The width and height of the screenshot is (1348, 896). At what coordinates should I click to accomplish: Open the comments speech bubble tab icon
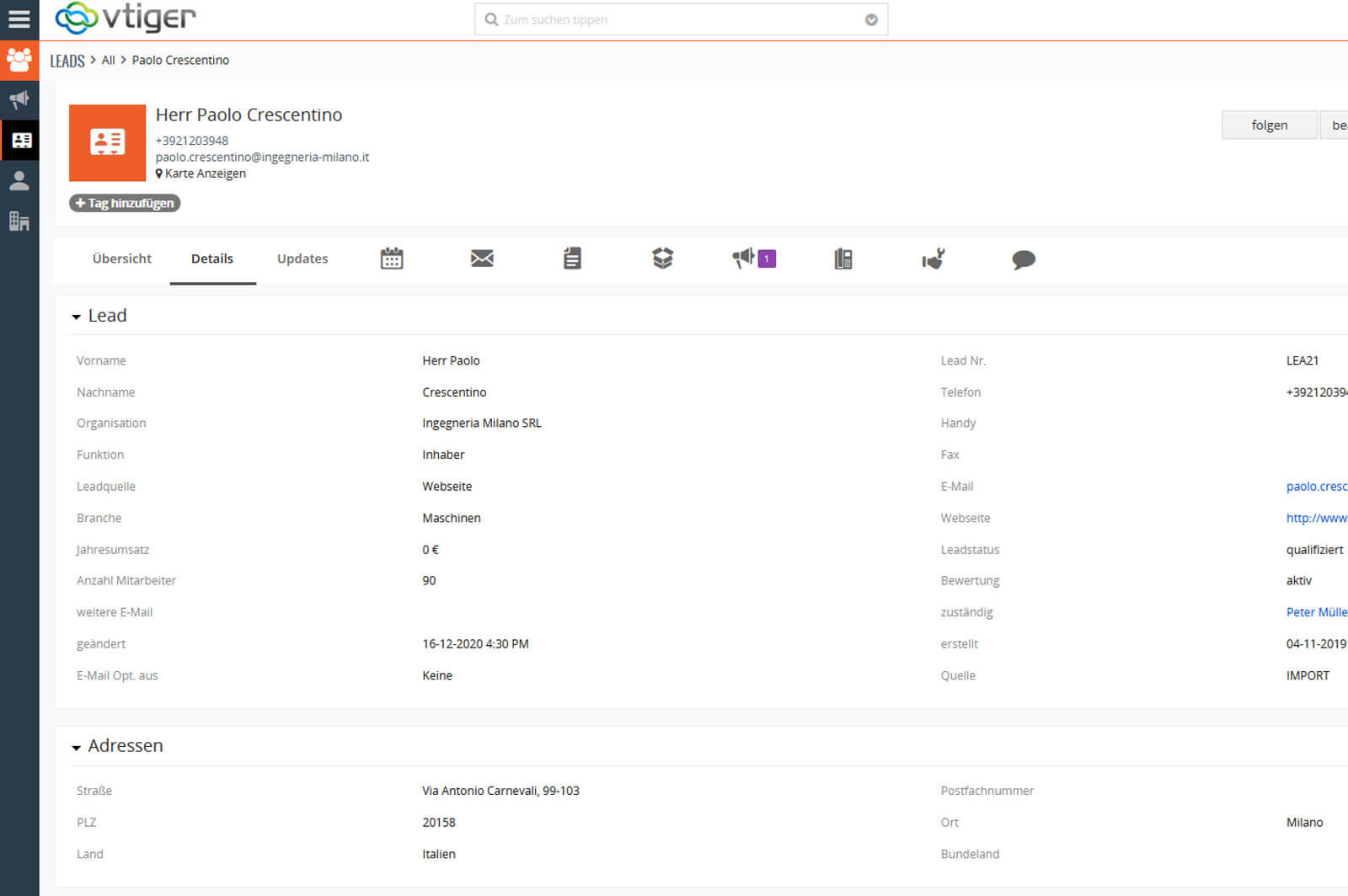1023,259
